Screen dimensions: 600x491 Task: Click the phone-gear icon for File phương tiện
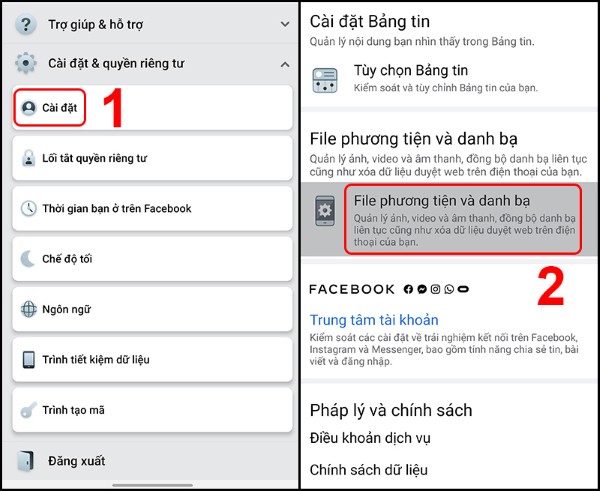pyautogui.click(x=325, y=210)
